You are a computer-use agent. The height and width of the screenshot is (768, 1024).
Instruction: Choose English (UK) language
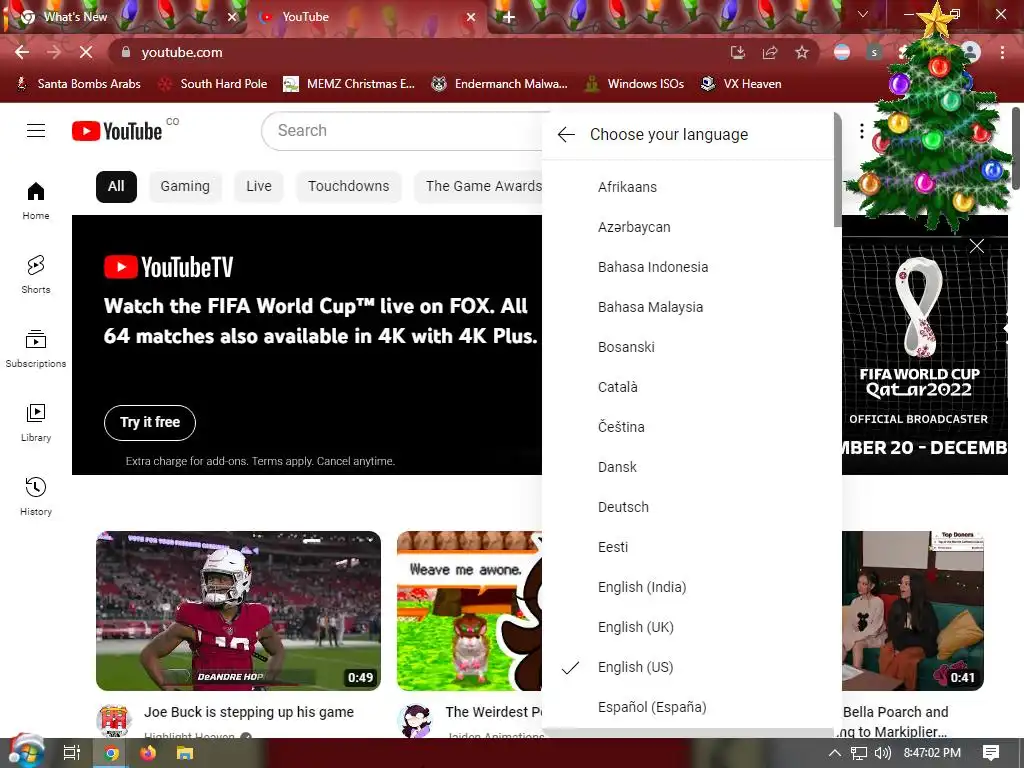point(688,627)
